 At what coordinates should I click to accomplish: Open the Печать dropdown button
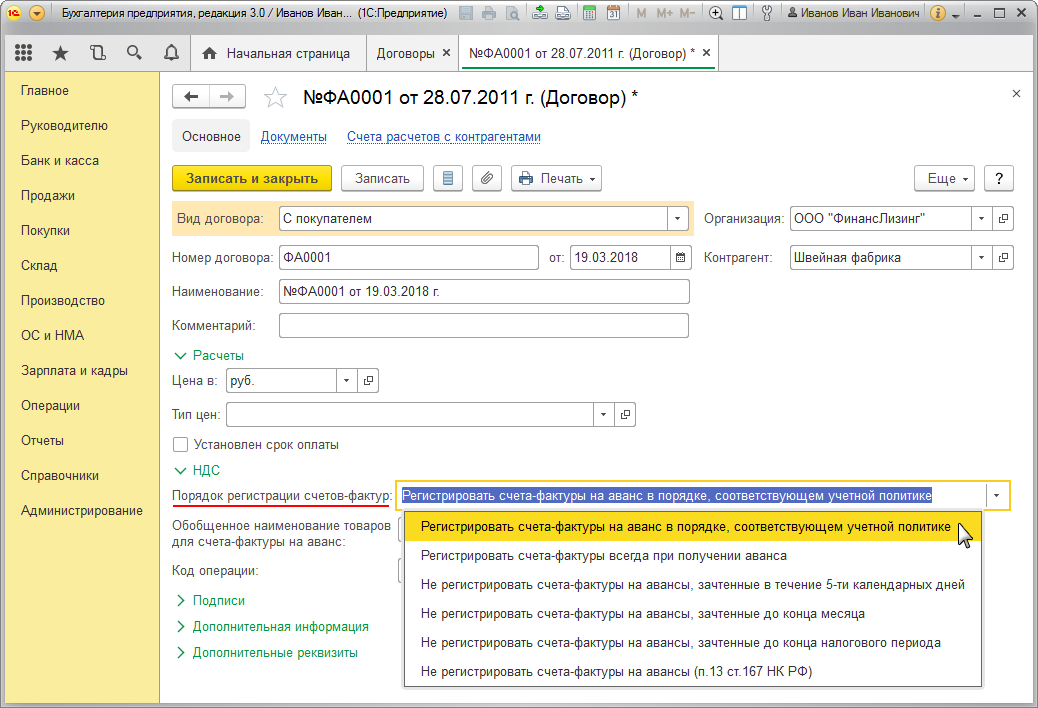pos(557,179)
